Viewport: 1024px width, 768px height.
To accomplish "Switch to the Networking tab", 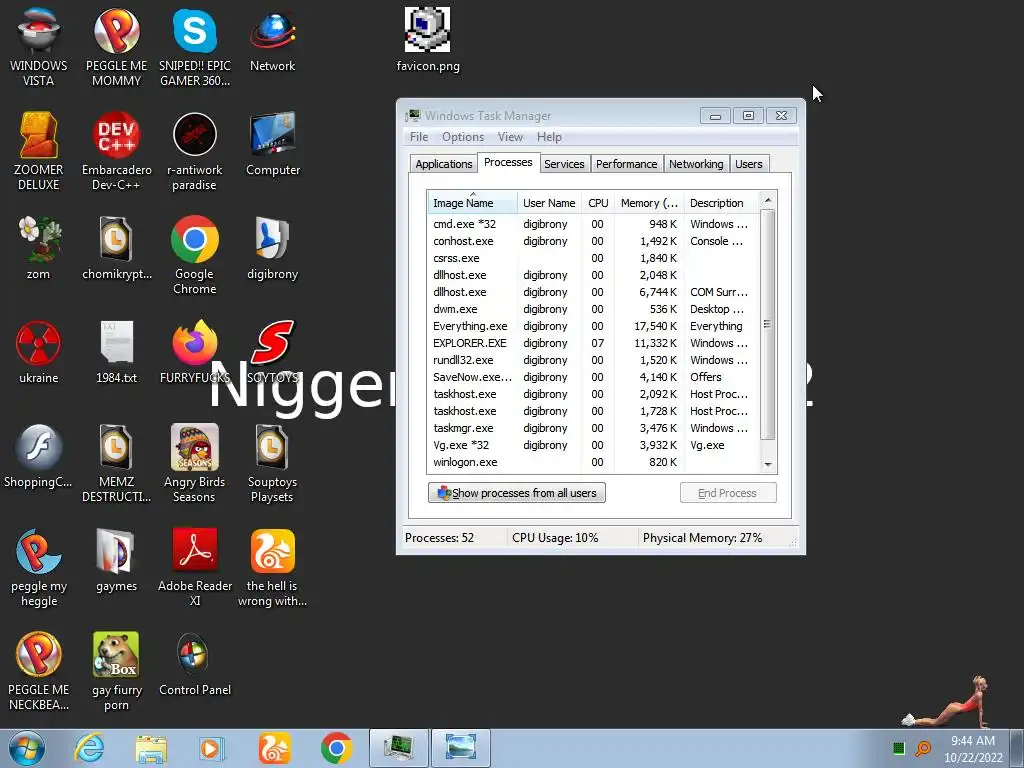I will click(696, 164).
